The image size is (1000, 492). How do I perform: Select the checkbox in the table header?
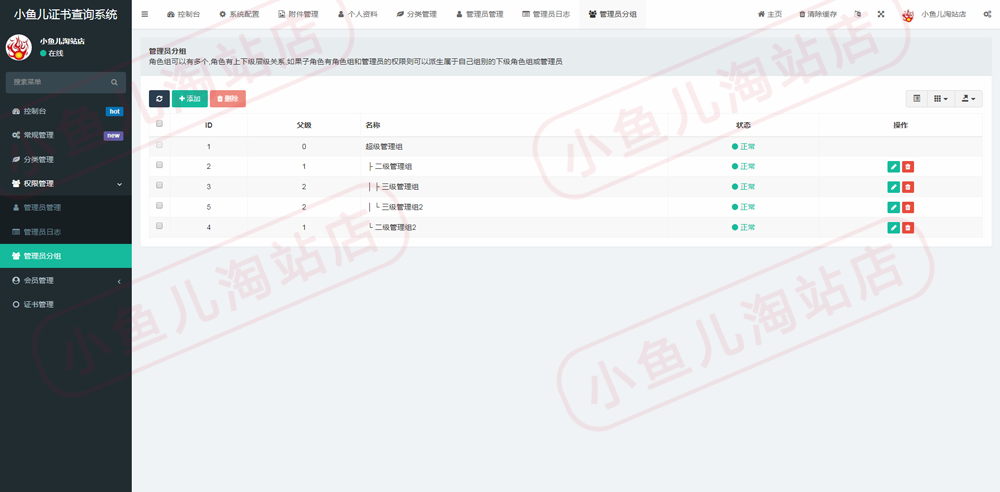pos(159,124)
